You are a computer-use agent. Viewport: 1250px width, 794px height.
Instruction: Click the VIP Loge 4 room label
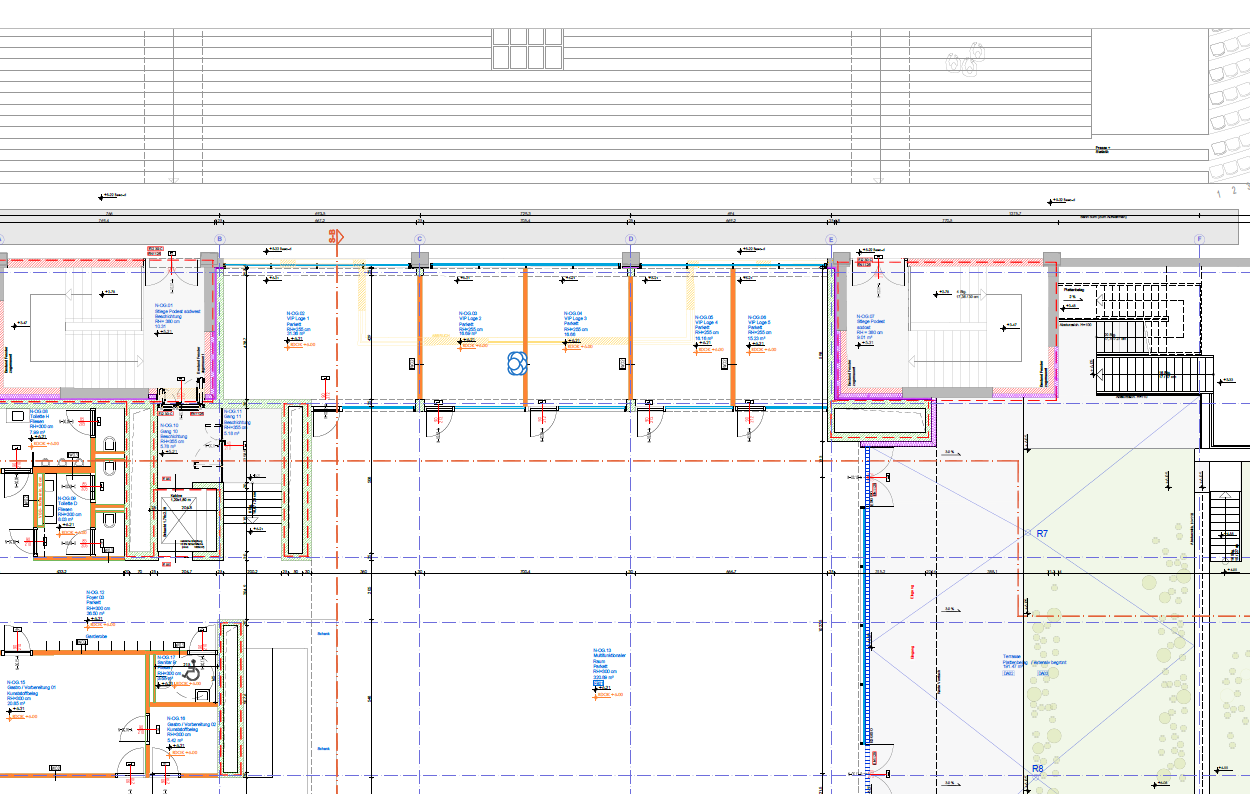point(706,323)
